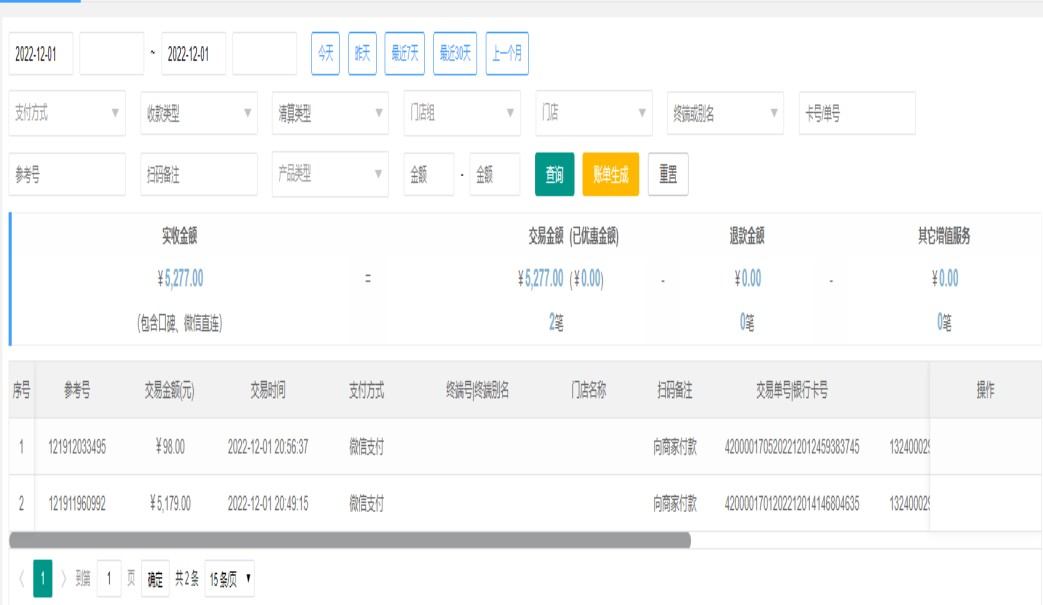Image resolution: width=1043 pixels, height=605 pixels.
Task: Pick the 最近30天 date range
Action: click(456, 54)
